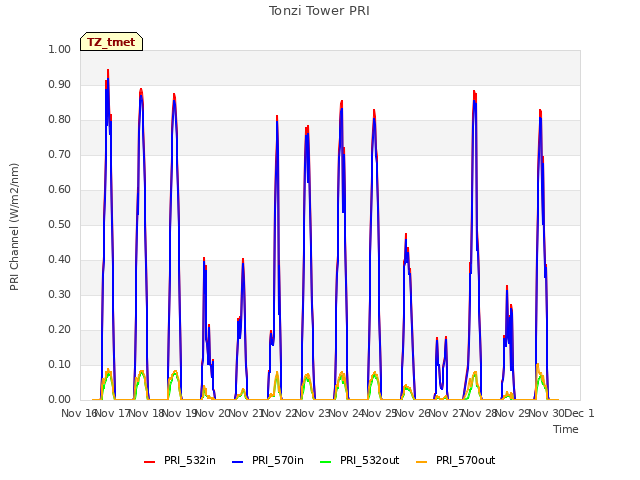Click the Nov 16 x-axis tick label

pyautogui.click(x=79, y=413)
